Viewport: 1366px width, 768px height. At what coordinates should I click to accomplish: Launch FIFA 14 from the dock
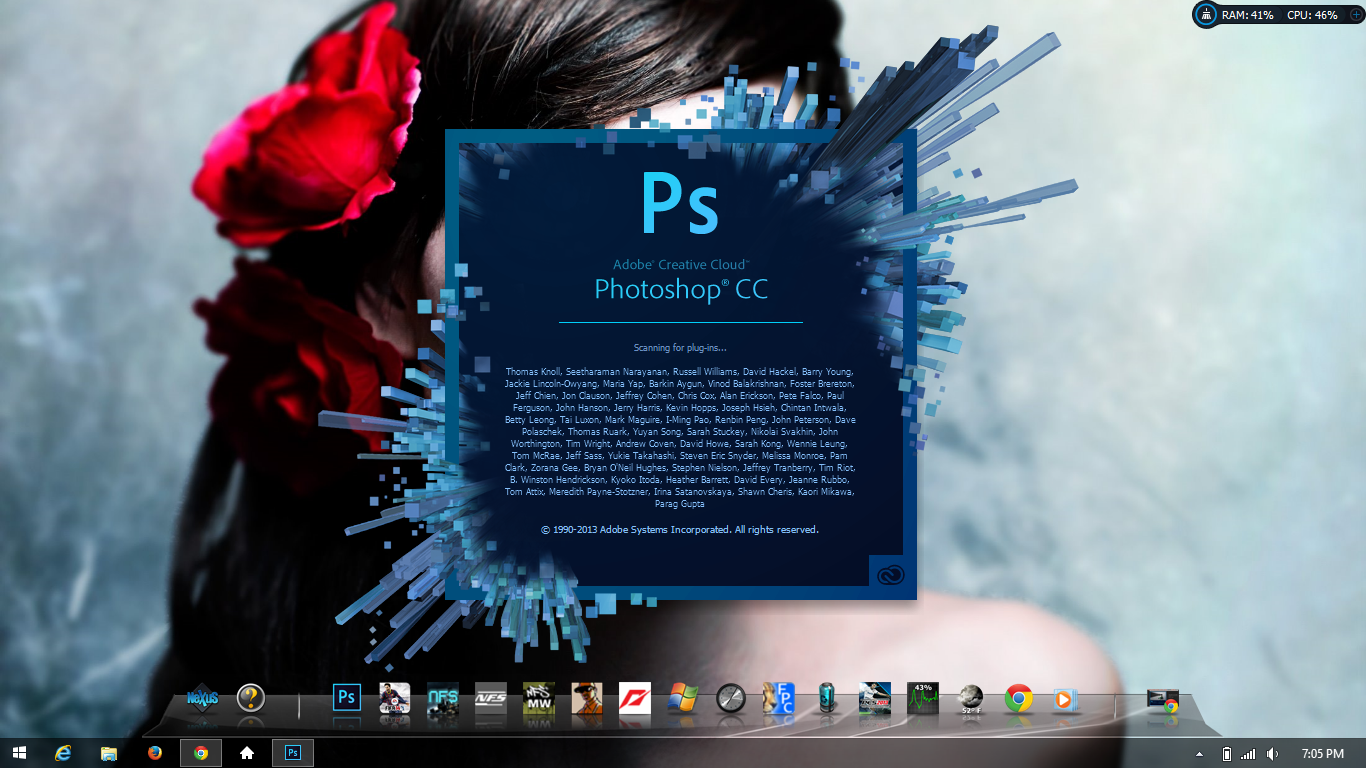tap(395, 697)
